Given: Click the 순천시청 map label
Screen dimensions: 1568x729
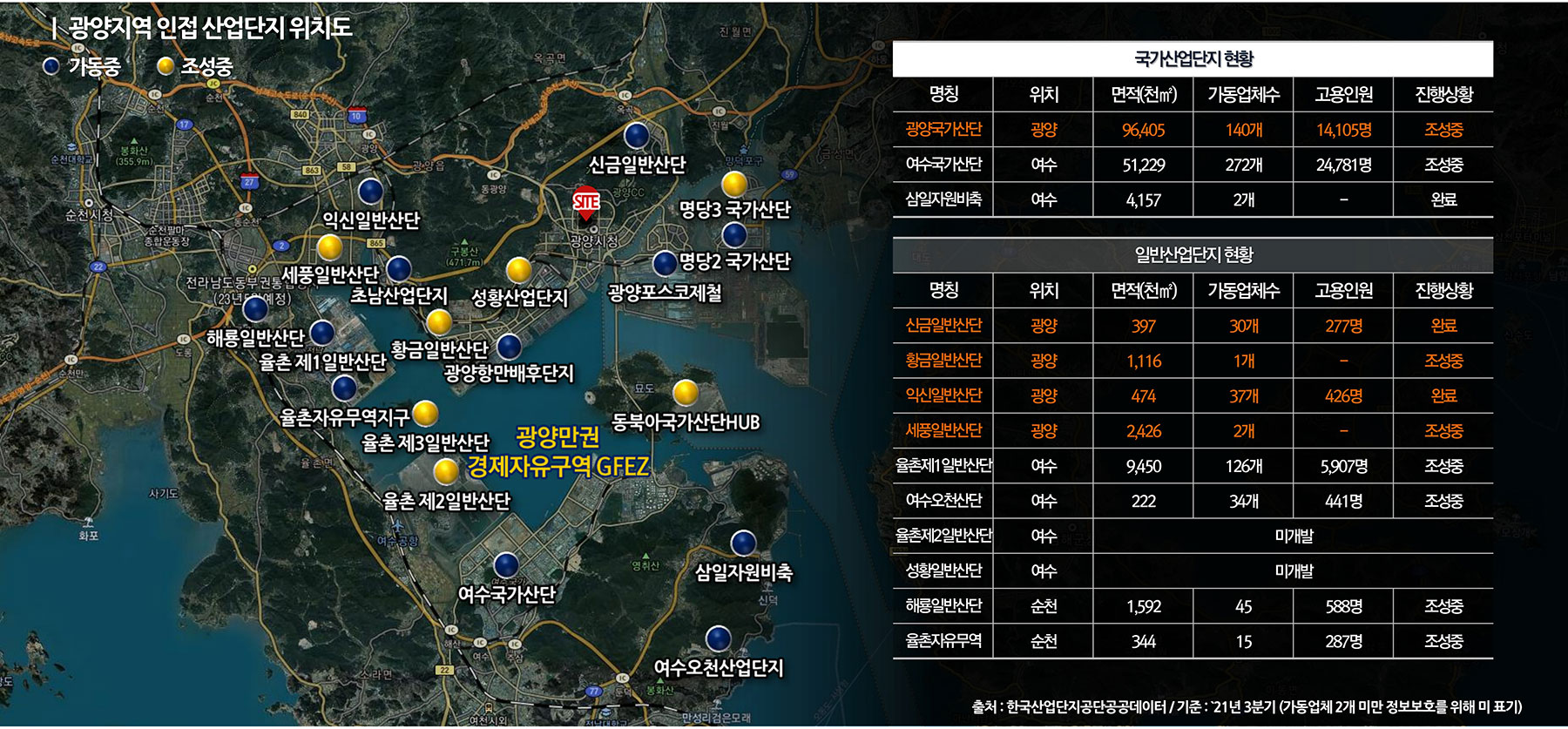Looking at the screenshot, I should point(89,214).
